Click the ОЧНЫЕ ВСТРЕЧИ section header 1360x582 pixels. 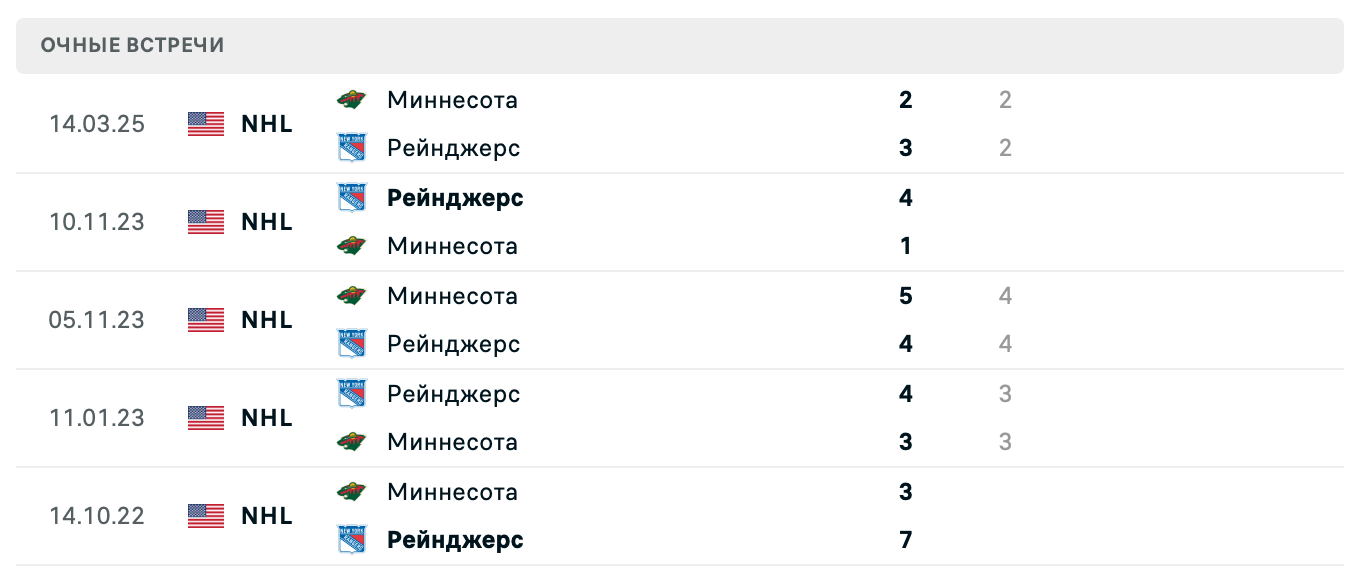(133, 45)
